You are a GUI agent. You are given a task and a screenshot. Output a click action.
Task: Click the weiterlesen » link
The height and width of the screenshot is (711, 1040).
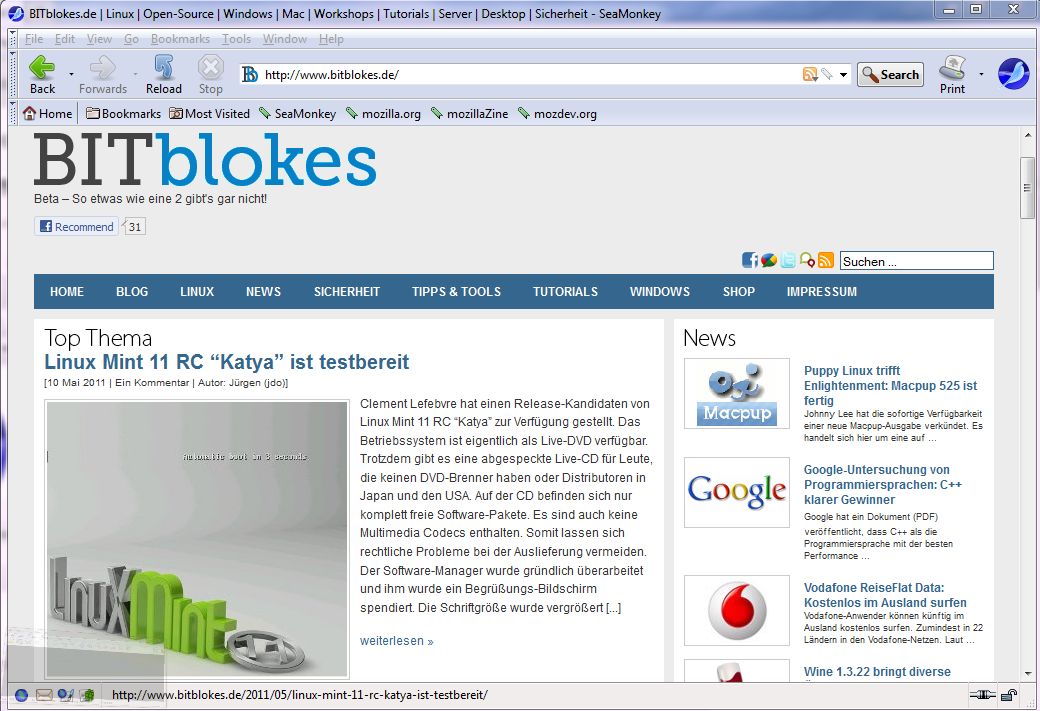click(397, 641)
